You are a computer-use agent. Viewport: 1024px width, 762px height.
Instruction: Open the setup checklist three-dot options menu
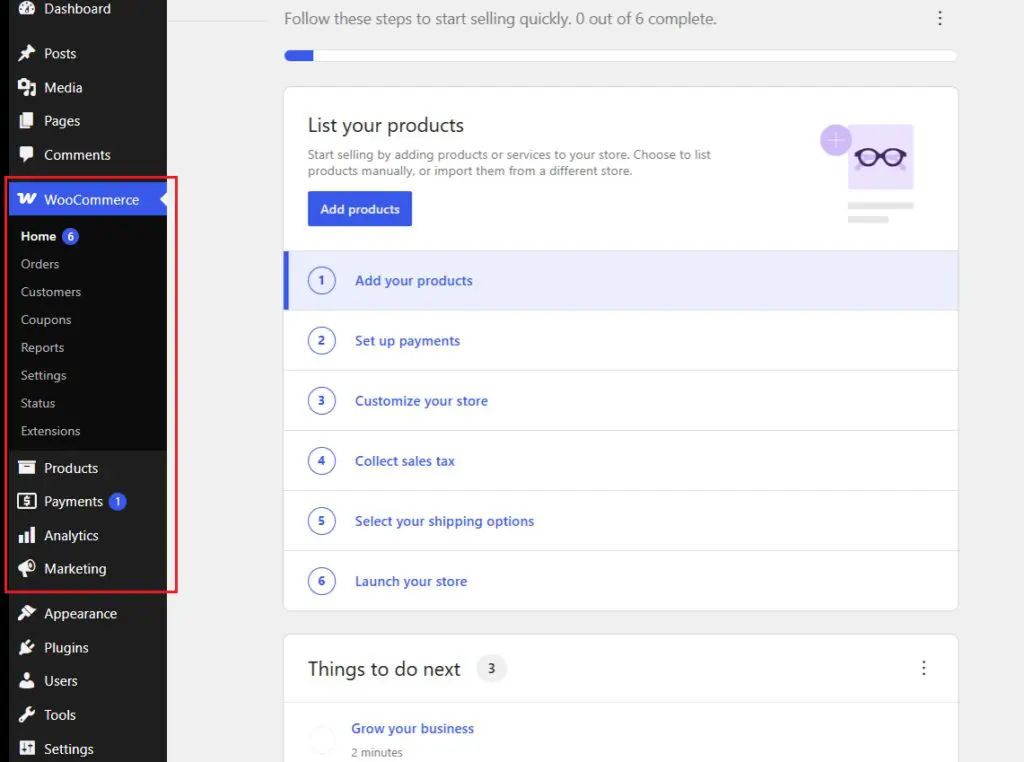pos(940,18)
